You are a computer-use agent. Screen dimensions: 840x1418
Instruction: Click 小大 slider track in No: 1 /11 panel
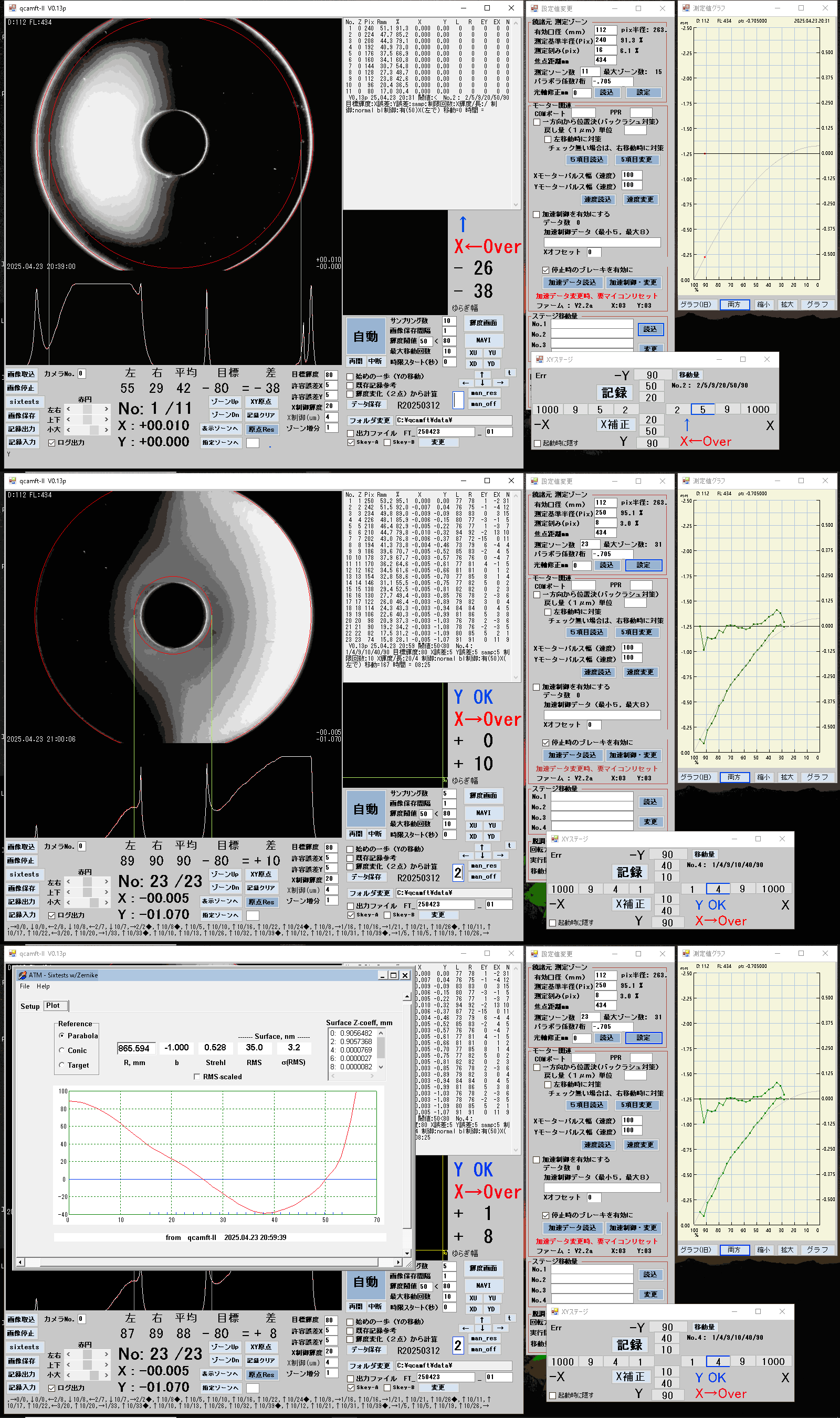[87, 430]
